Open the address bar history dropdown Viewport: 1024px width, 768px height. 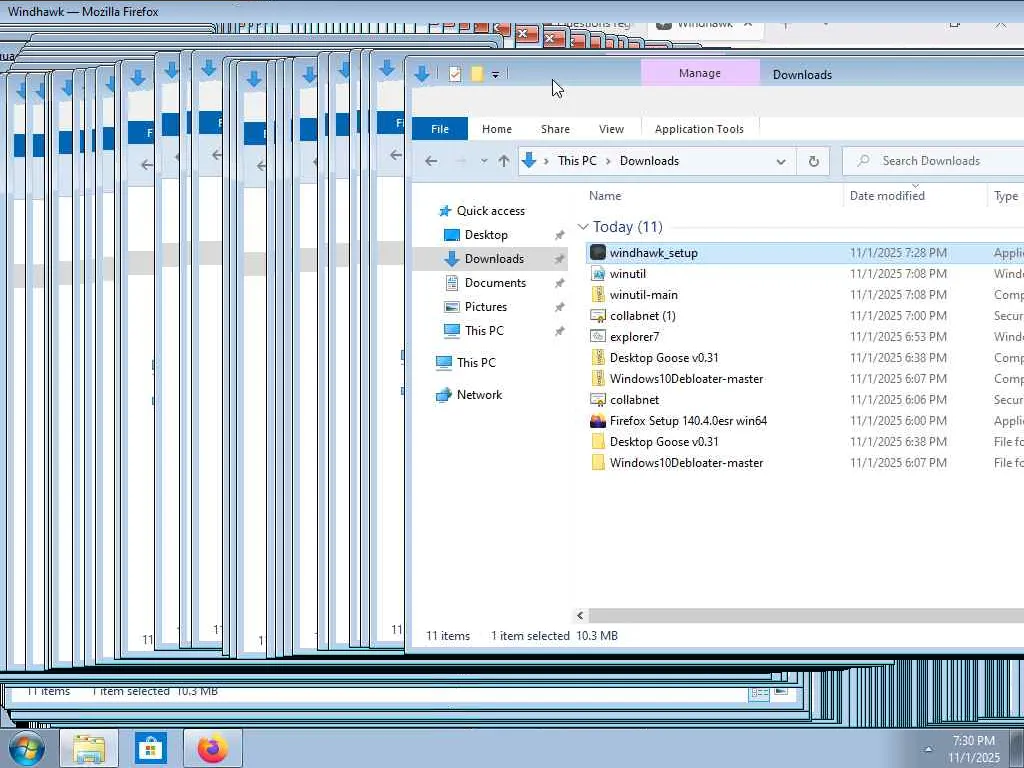[x=780, y=161]
